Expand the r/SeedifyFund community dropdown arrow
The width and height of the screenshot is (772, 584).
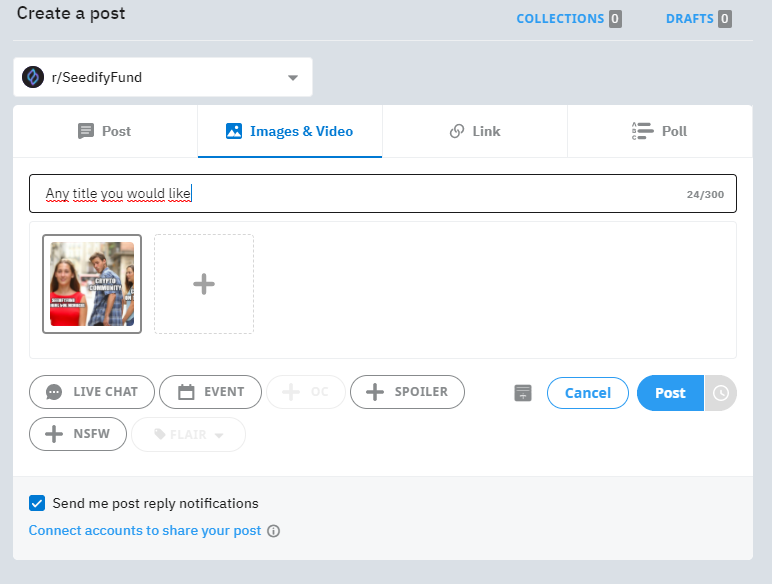(x=293, y=78)
